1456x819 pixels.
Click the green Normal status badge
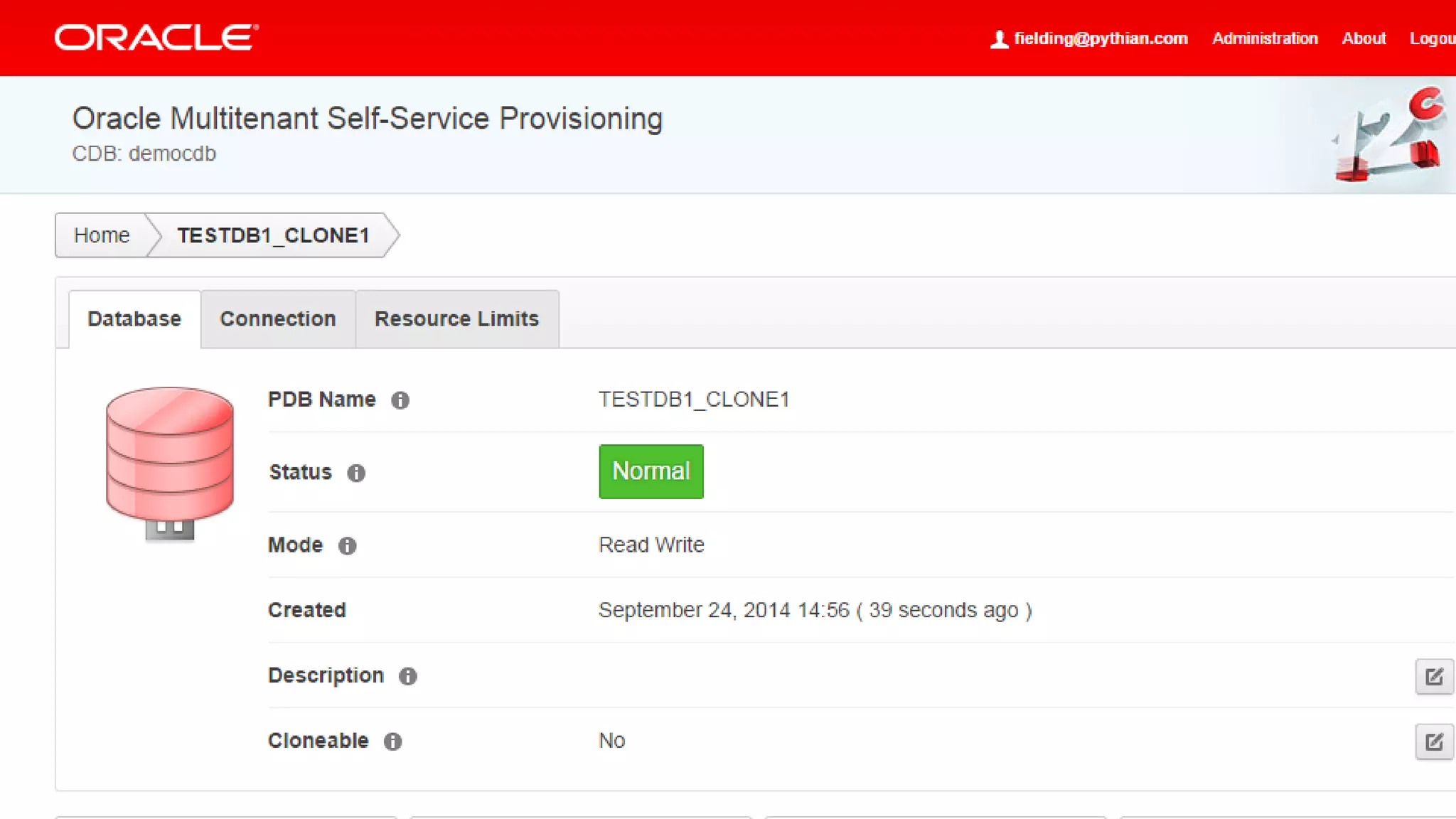(651, 471)
